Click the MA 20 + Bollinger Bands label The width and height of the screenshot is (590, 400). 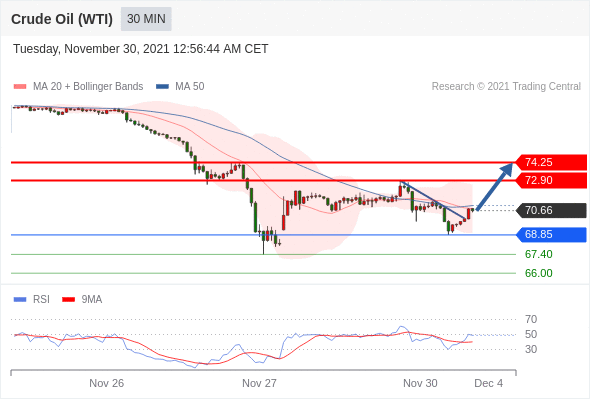click(88, 87)
